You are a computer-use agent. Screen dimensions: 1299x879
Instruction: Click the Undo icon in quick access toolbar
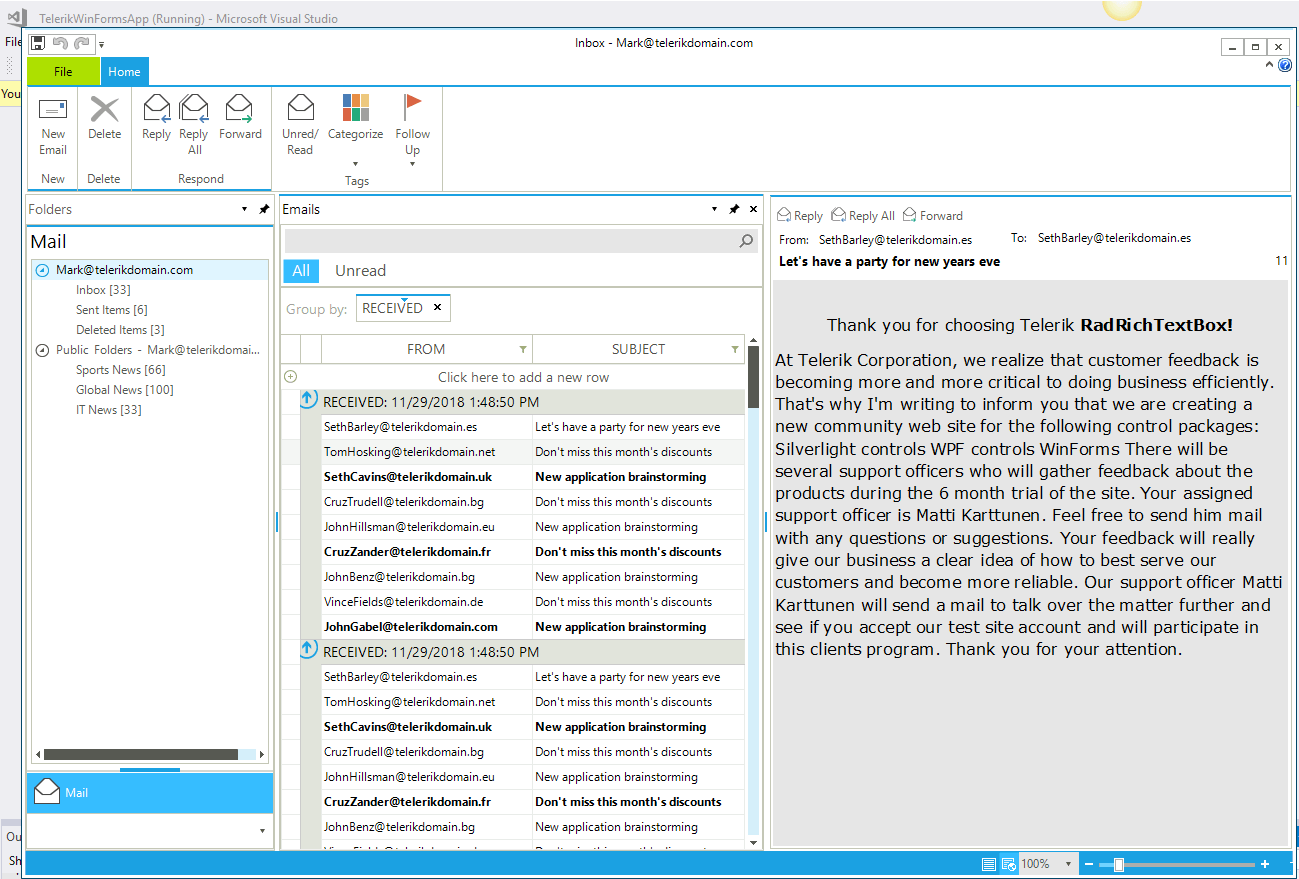(60, 43)
